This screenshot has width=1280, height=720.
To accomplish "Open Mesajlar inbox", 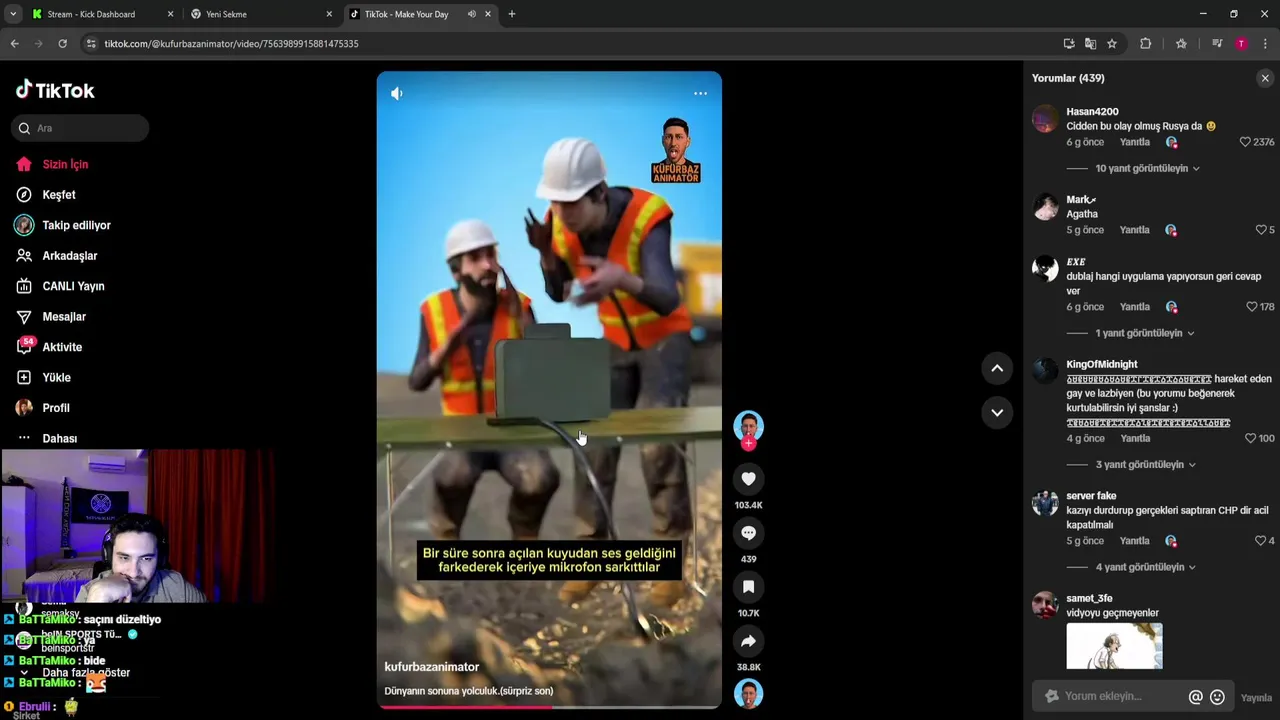I will tap(64, 317).
